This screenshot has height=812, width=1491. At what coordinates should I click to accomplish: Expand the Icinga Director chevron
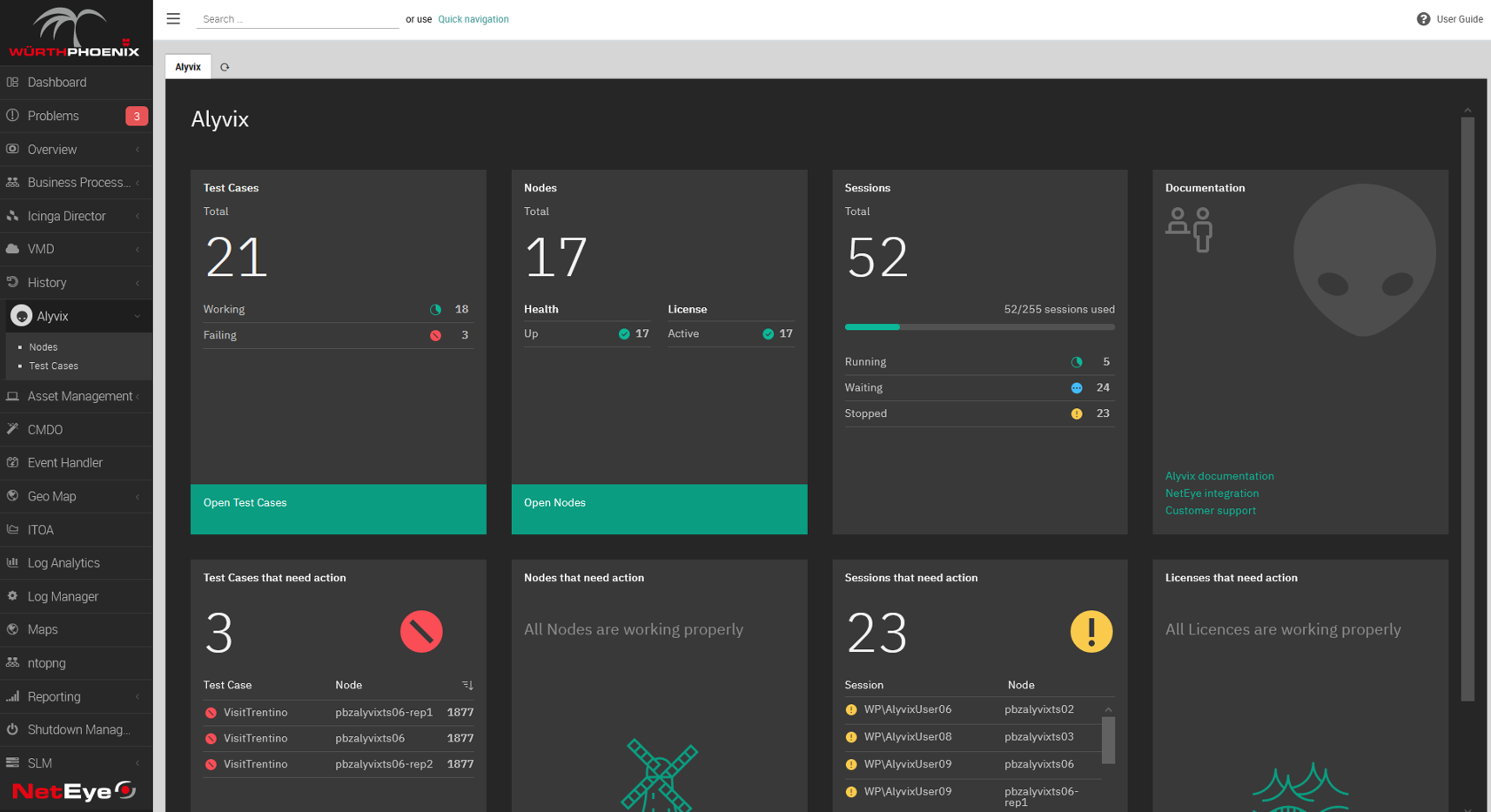(x=138, y=216)
